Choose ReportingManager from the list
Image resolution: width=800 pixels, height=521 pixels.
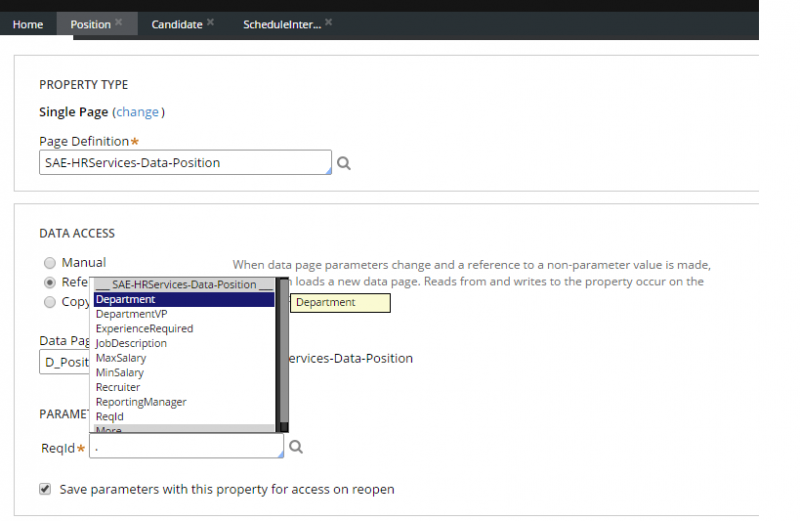point(184,402)
